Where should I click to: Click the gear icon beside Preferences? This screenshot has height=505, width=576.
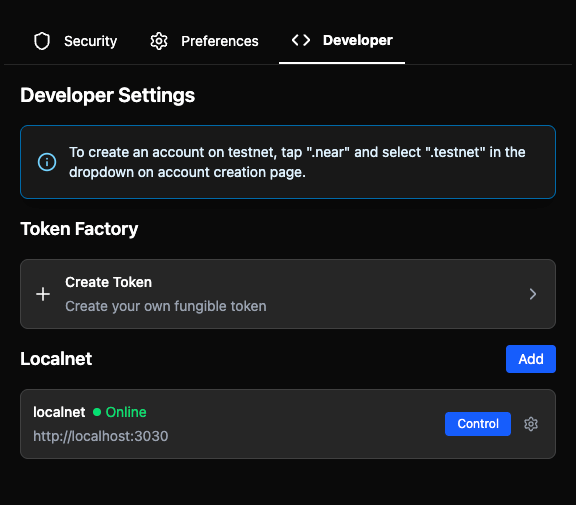click(x=159, y=41)
